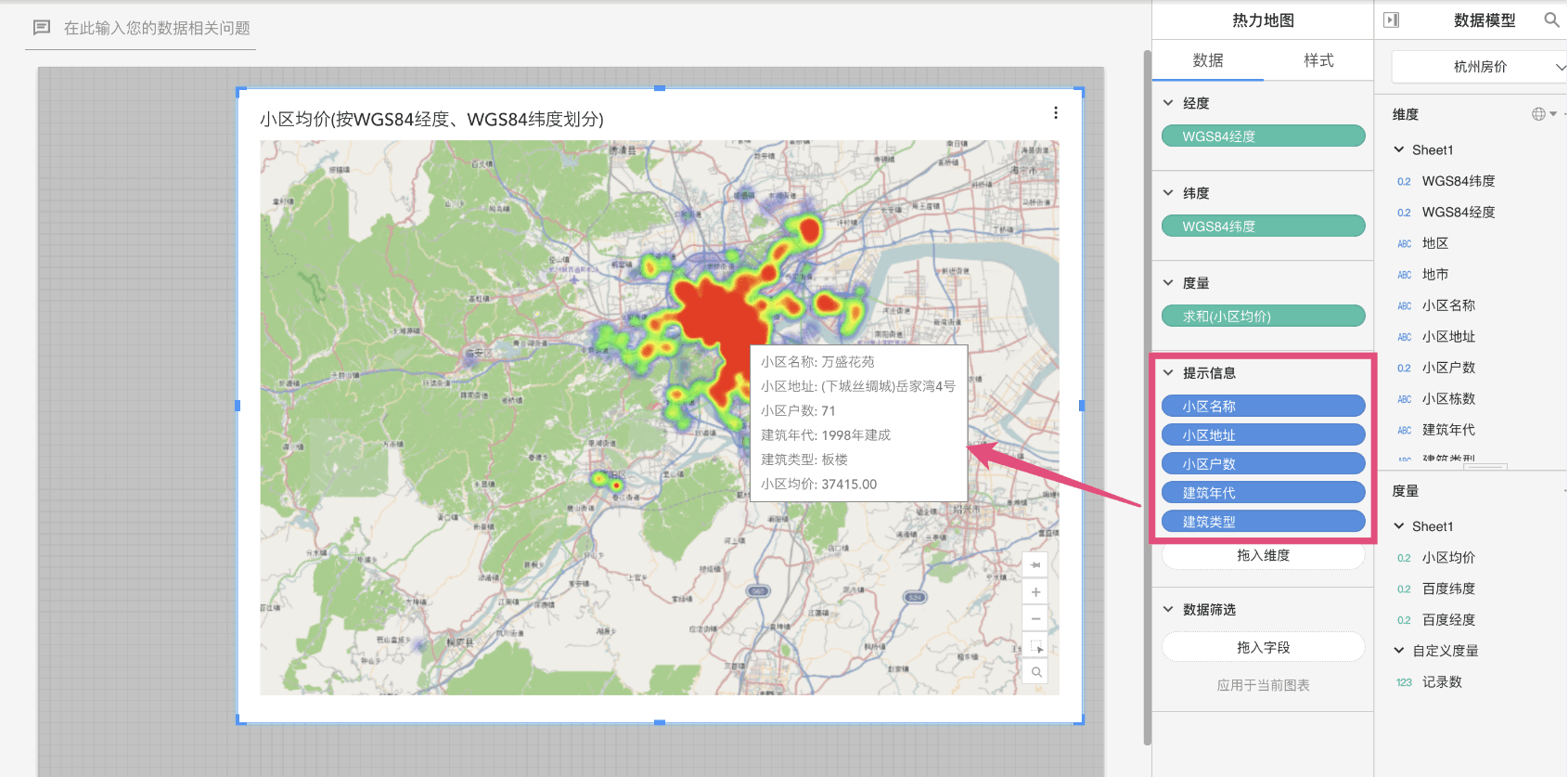Zoom in the map with plus button
1568x777 pixels.
click(x=1035, y=592)
